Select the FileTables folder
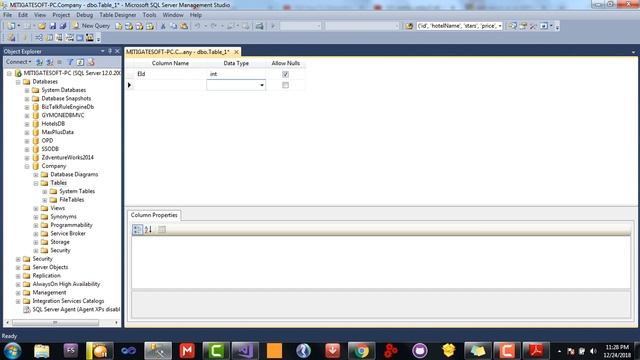Screen dimensions: 640x360 pos(71,200)
